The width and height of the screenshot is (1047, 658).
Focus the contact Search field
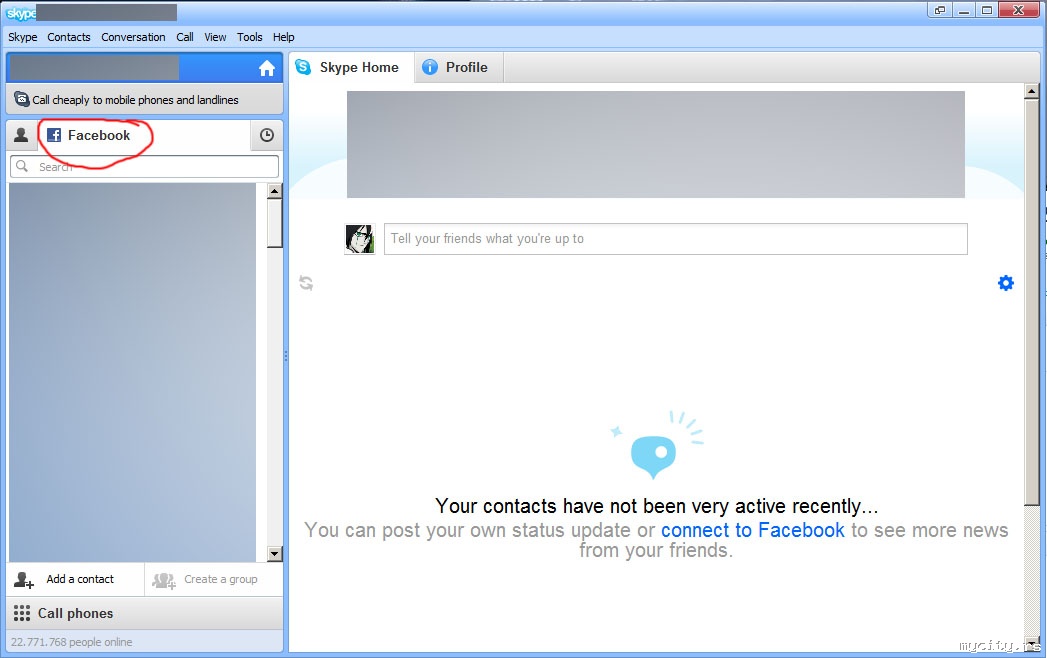144,166
